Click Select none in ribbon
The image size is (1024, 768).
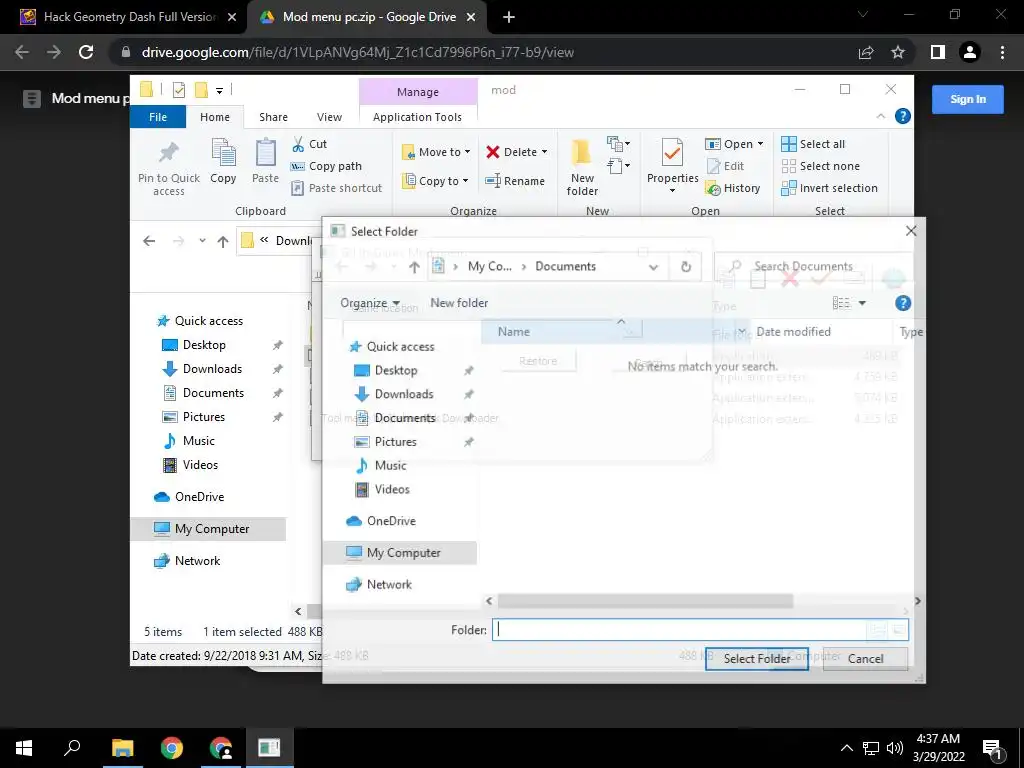point(821,166)
